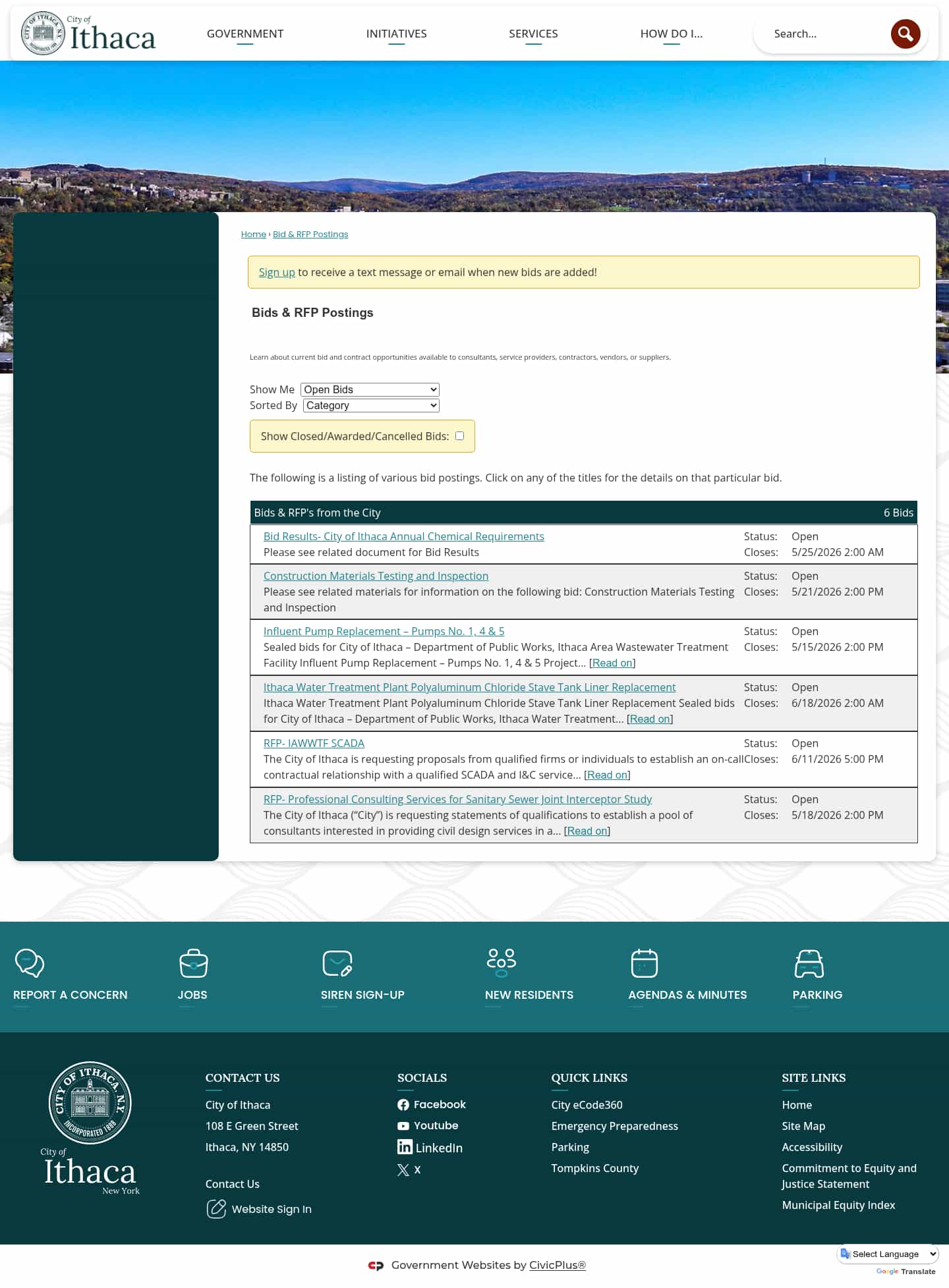Viewport: 949px width, 1288px height.
Task: Open Construction Materials Testing and Inspection bid
Action: coord(376,576)
